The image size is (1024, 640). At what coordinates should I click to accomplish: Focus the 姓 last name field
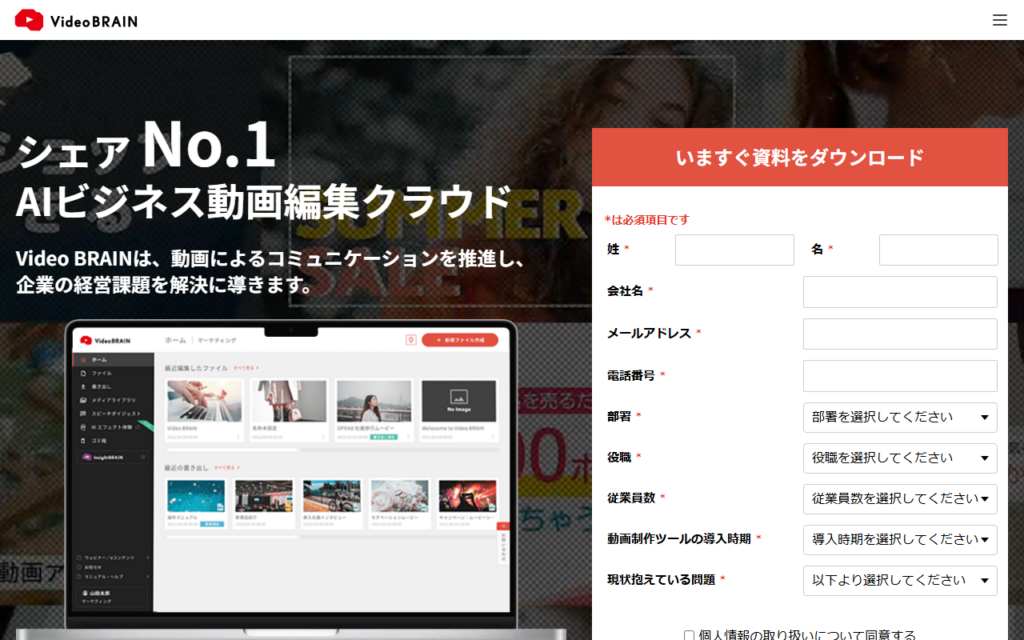[x=734, y=250]
